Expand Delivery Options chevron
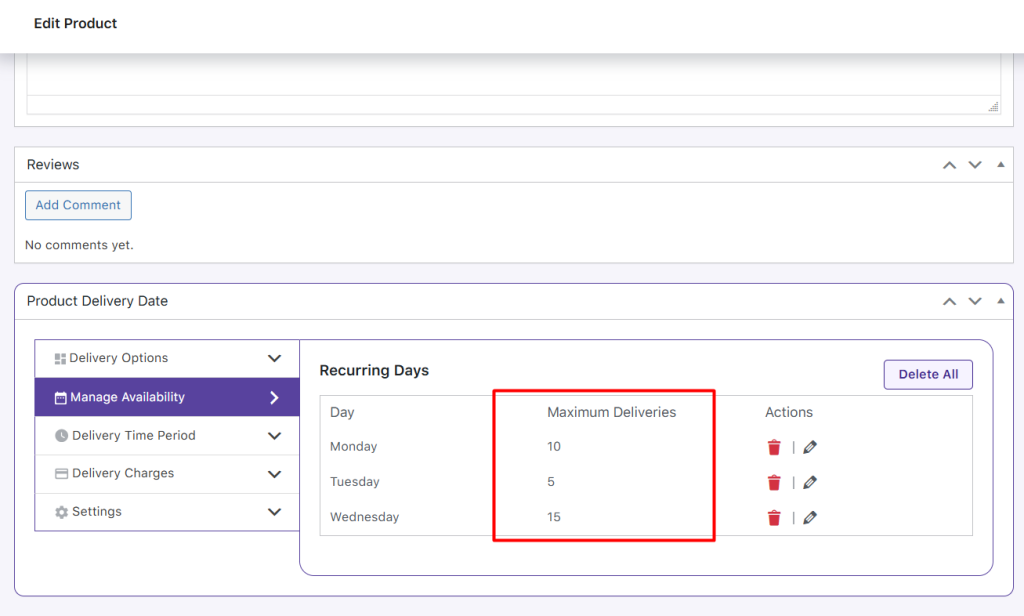1024x616 pixels. point(275,358)
